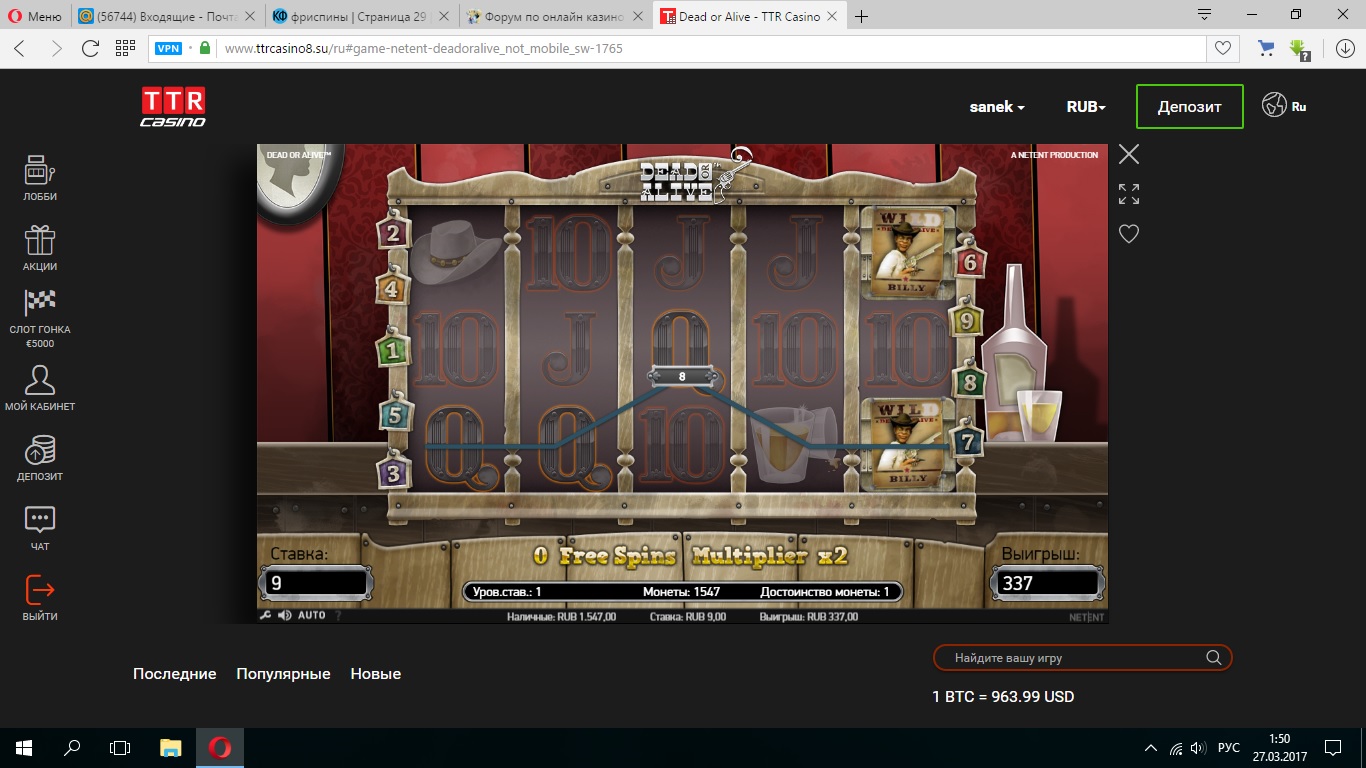Click the address bar URL
Image resolution: width=1366 pixels, height=768 pixels.
point(424,48)
